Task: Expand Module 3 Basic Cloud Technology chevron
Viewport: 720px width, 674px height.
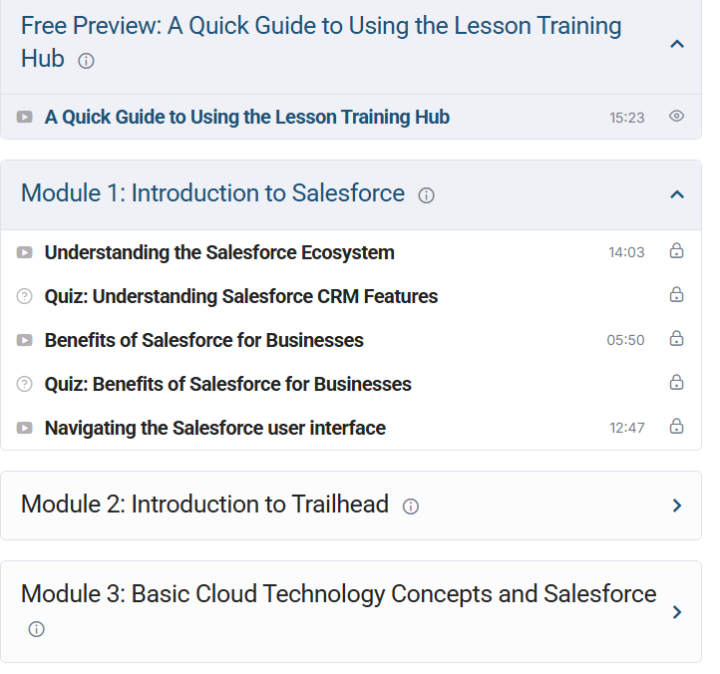Action: 677,612
